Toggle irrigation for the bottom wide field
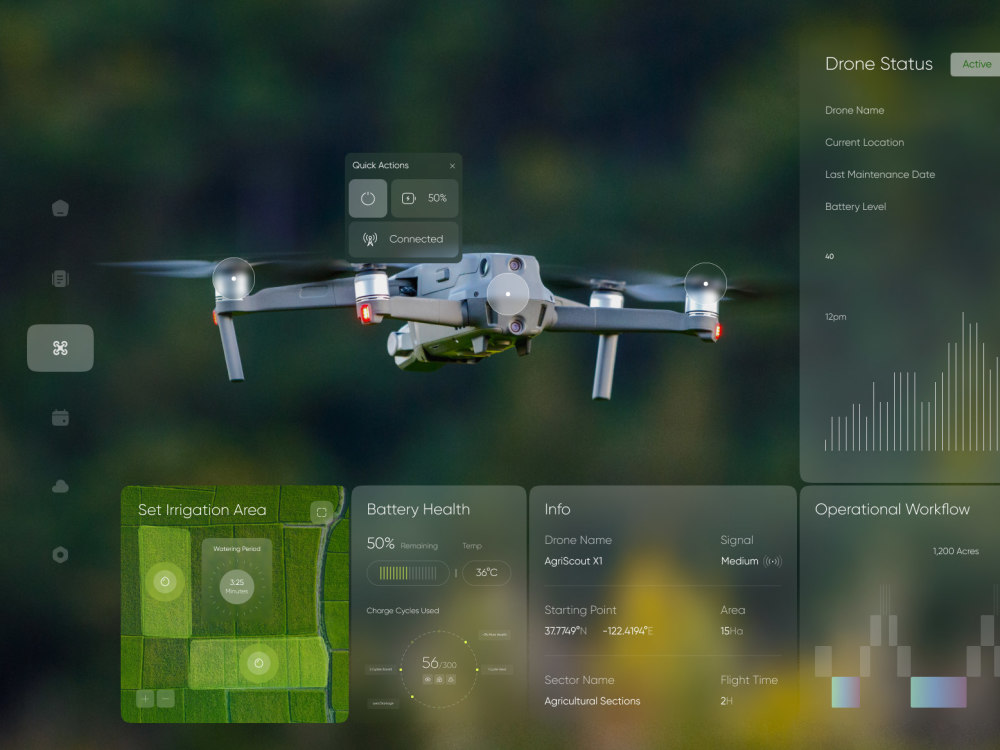The height and width of the screenshot is (750, 1000). pyautogui.click(x=258, y=663)
